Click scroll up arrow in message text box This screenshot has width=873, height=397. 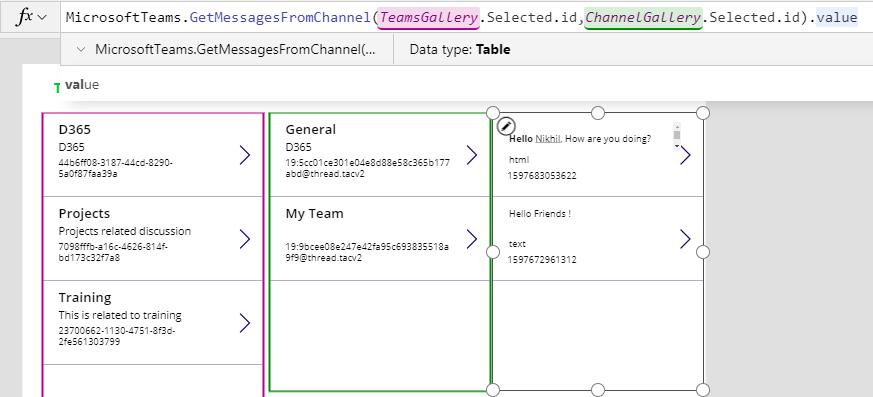point(677,126)
